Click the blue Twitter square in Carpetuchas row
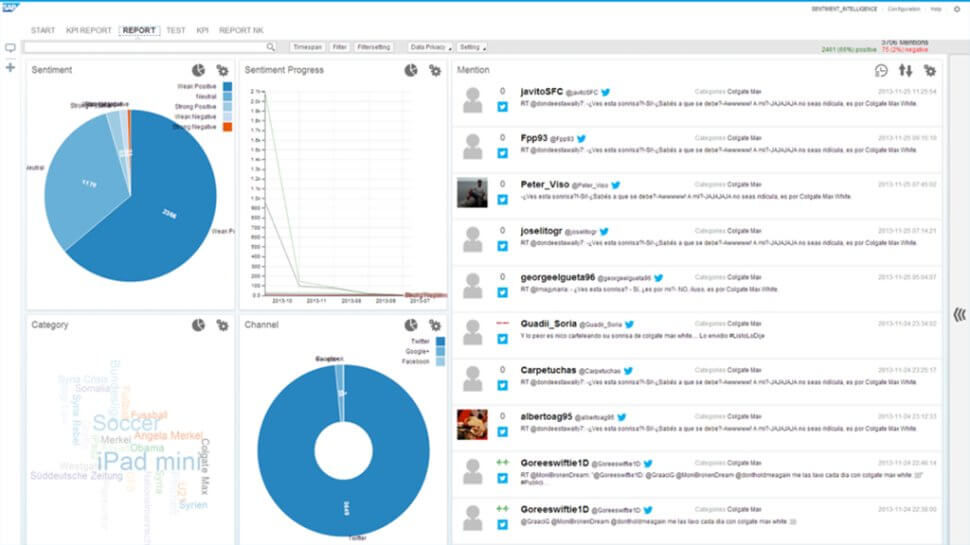970x545 pixels. pyautogui.click(x=502, y=385)
